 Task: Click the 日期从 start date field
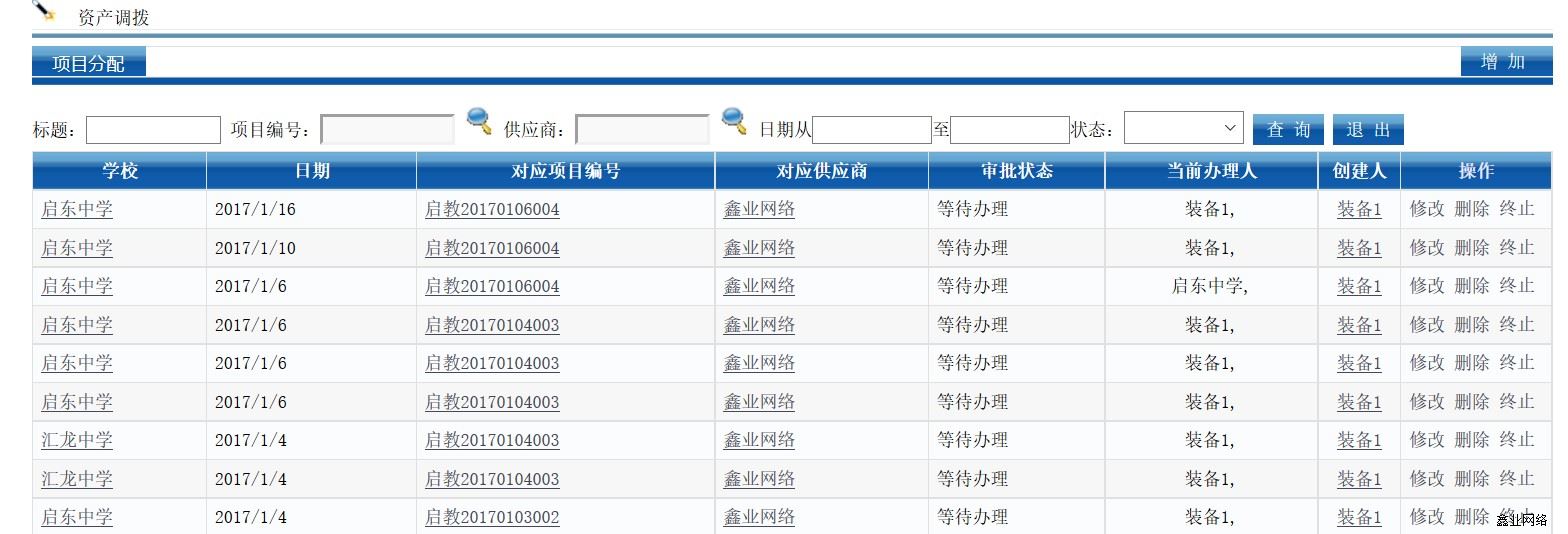872,130
